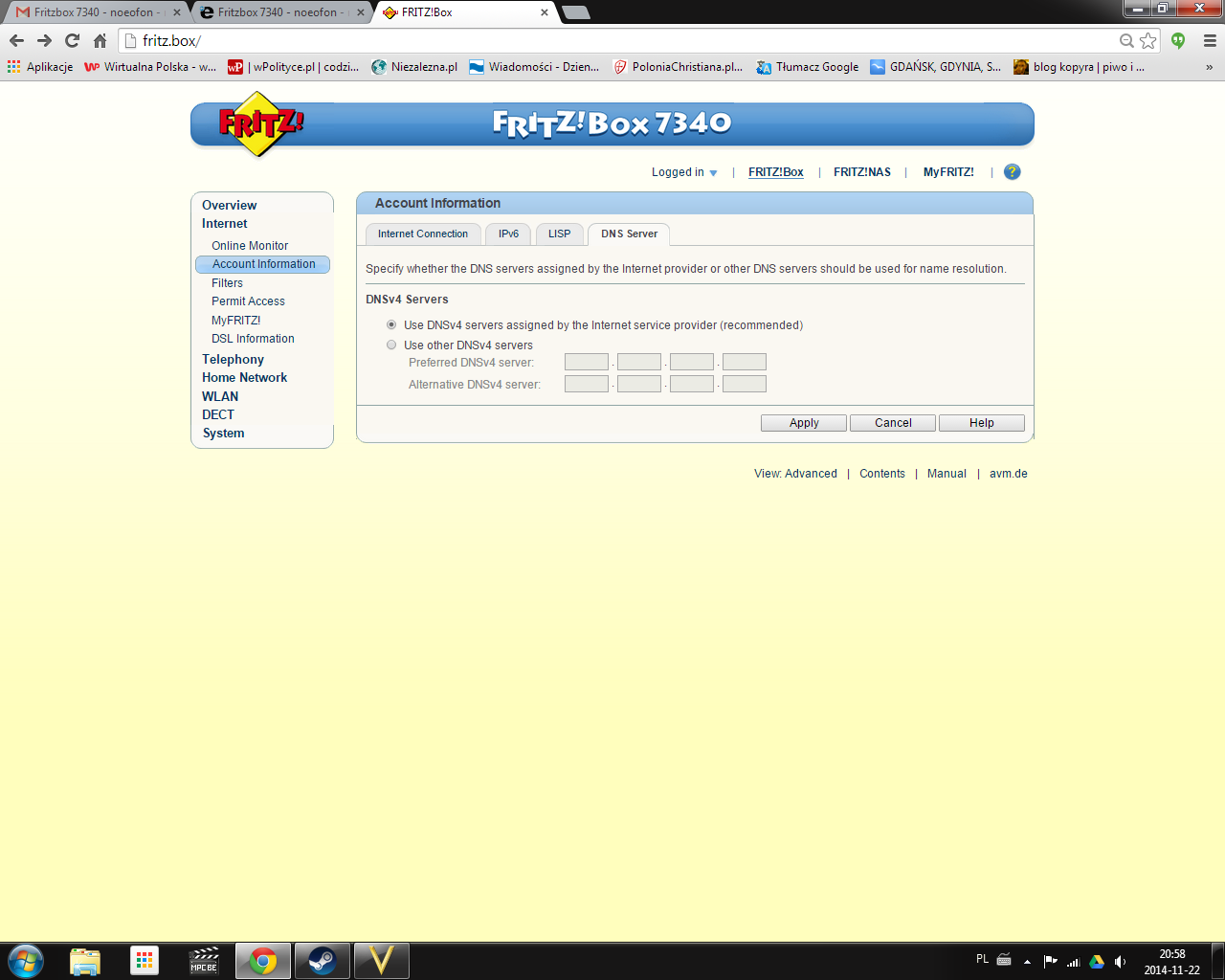The width and height of the screenshot is (1225, 980).
Task: Open the blue question mark help icon
Action: [x=1012, y=172]
